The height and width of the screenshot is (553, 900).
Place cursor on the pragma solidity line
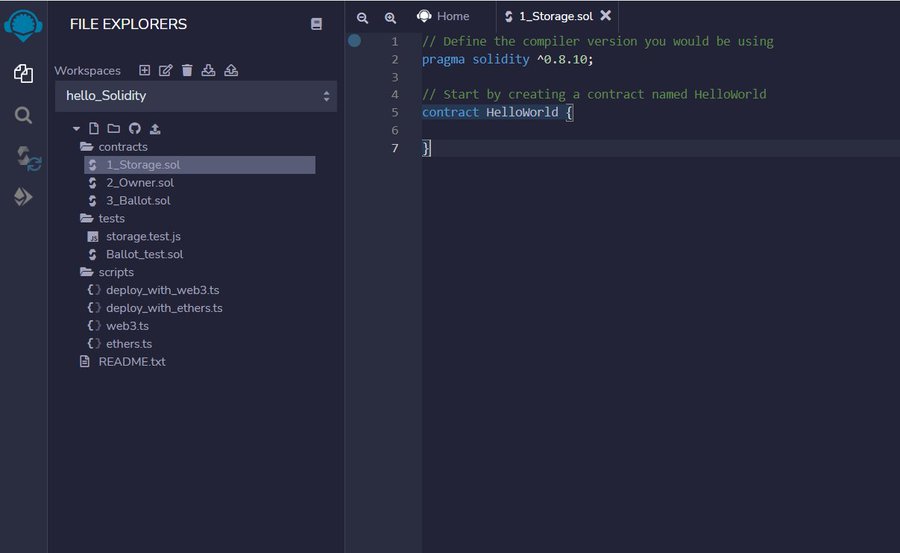(x=507, y=59)
